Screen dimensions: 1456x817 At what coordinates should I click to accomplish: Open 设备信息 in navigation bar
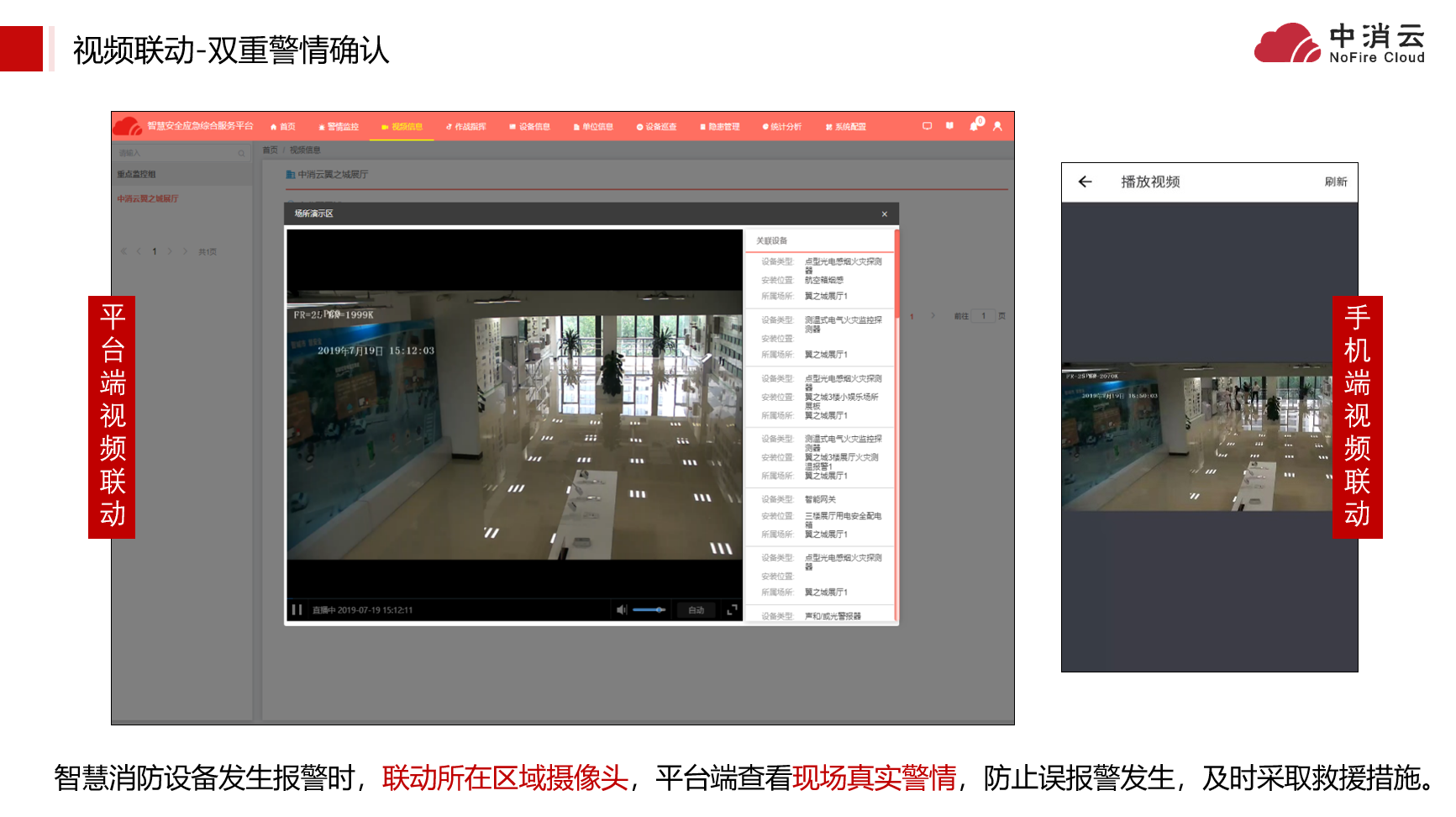(x=530, y=127)
